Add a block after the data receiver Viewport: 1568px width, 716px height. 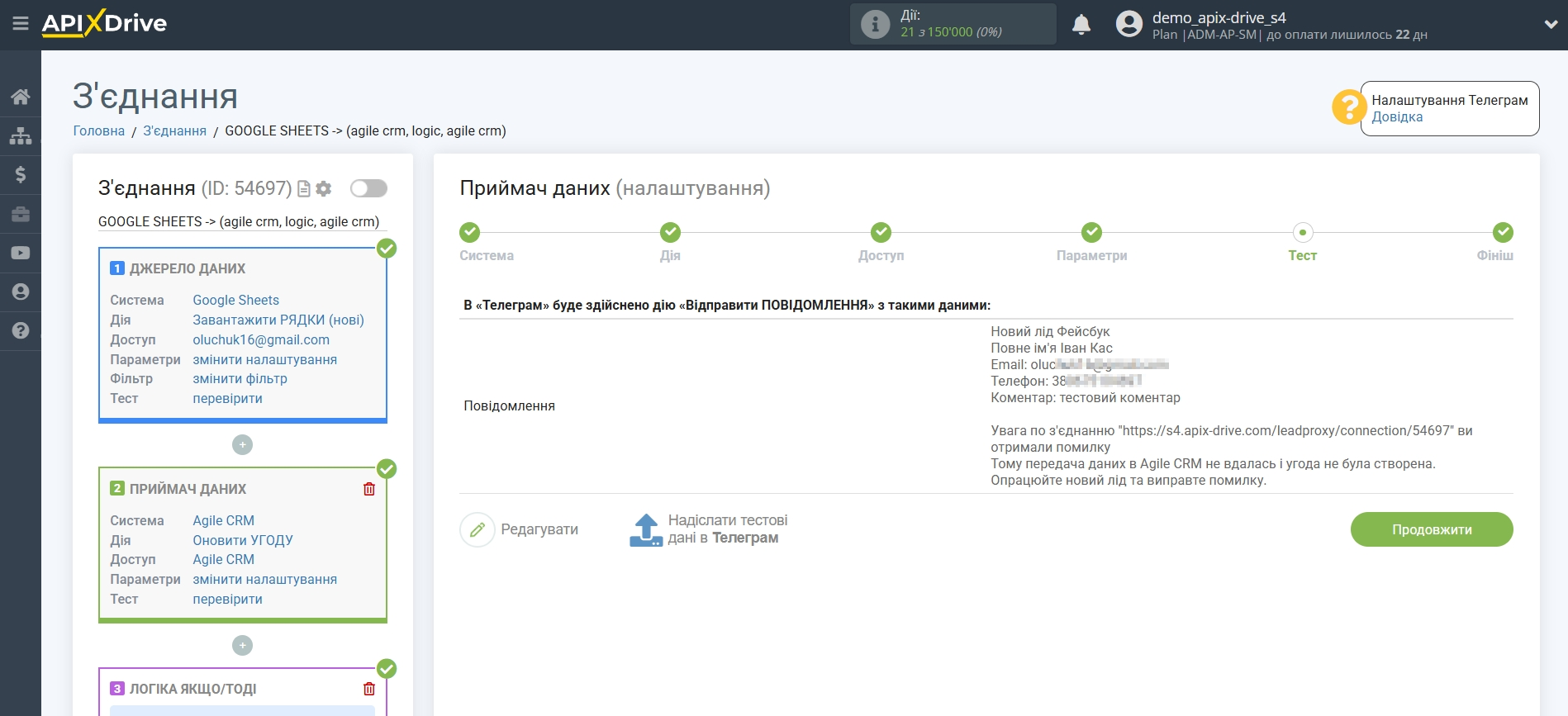[x=242, y=646]
